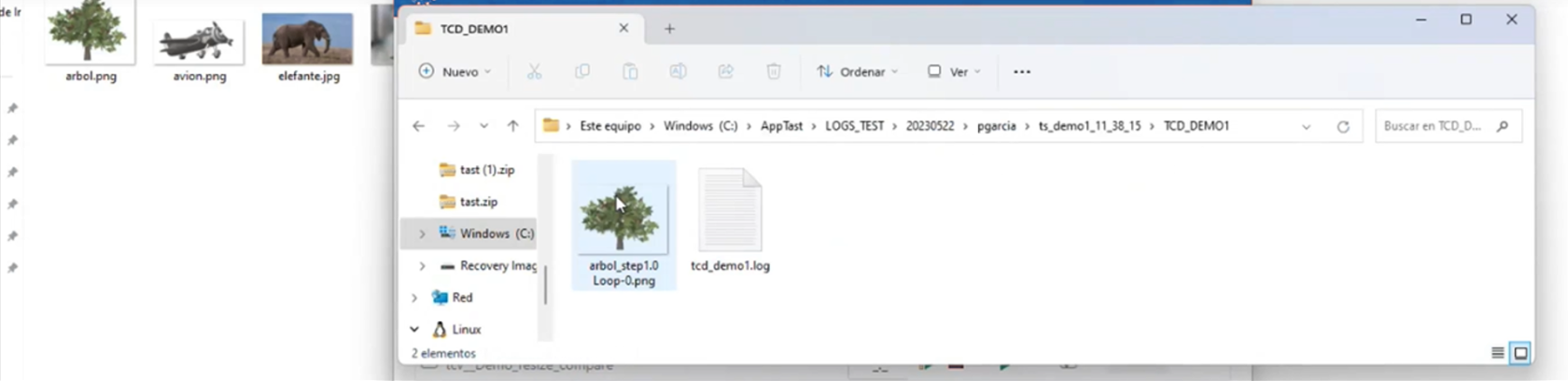Click the Cut scissors icon in toolbar

[x=534, y=72]
